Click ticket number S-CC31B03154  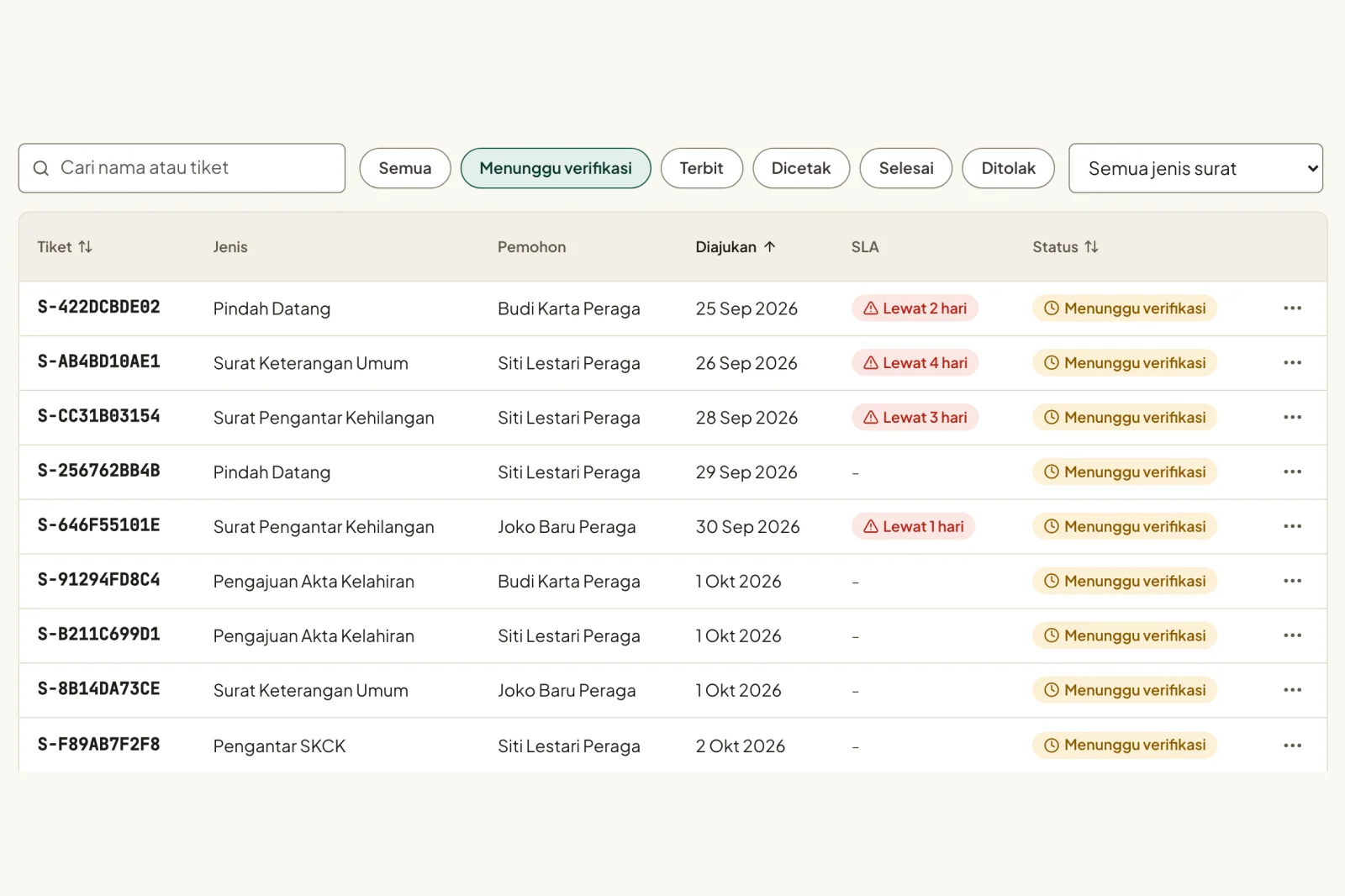(x=98, y=417)
